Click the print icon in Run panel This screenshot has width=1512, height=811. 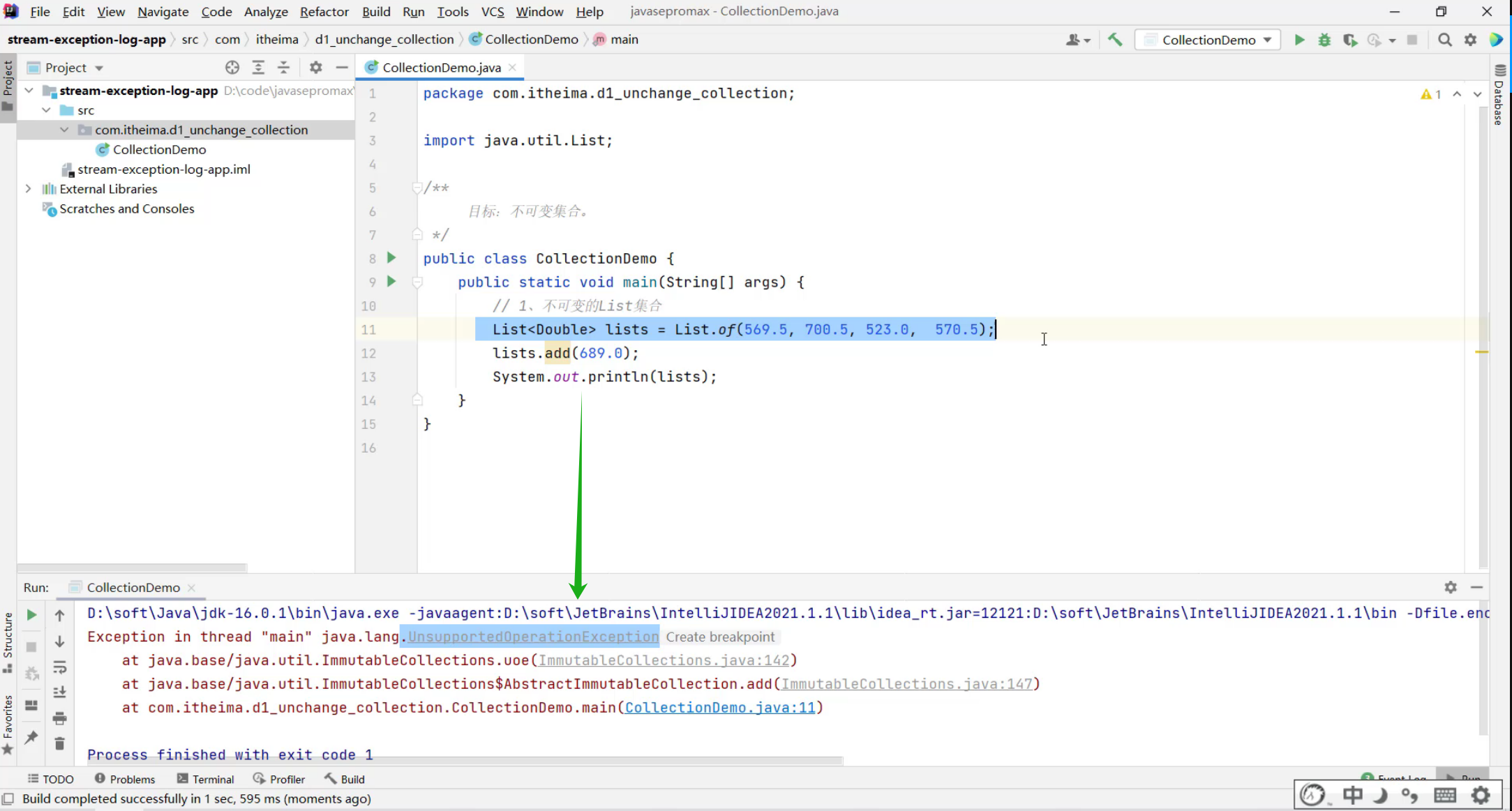(x=60, y=718)
